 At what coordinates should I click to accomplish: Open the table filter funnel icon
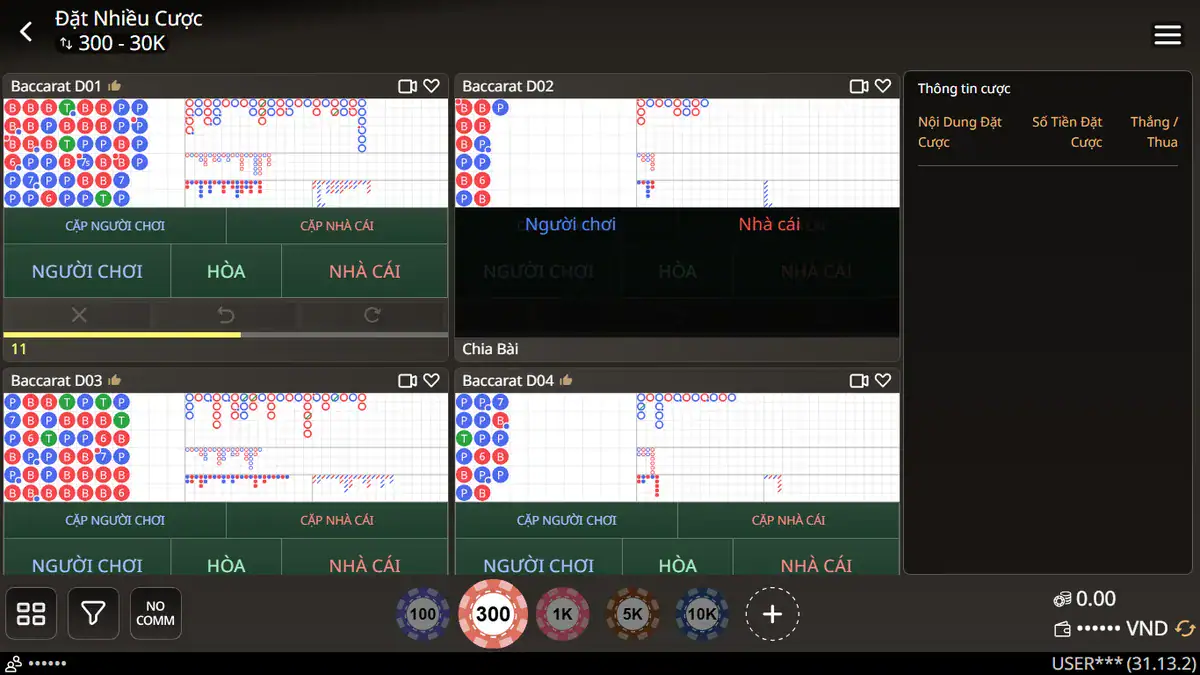pyautogui.click(x=94, y=613)
